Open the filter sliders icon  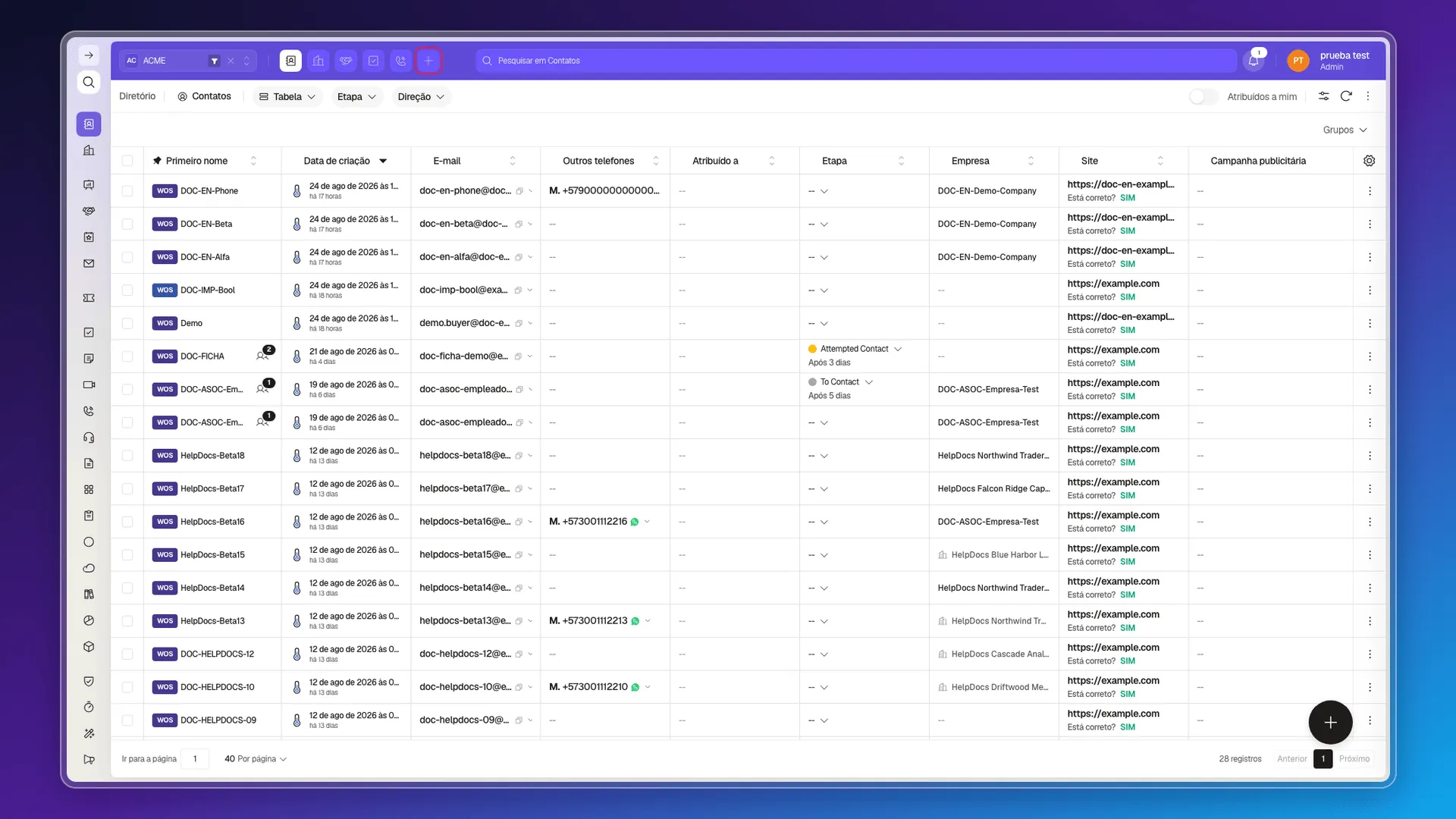coord(1323,96)
